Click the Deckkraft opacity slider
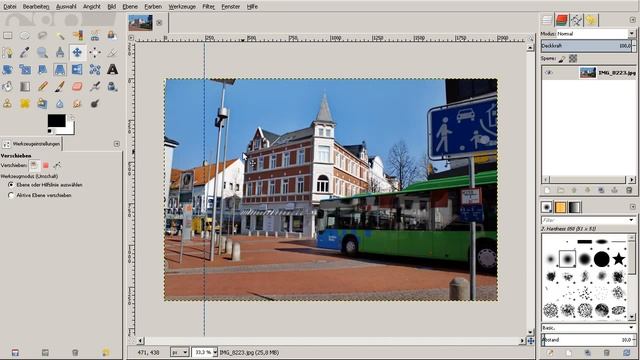The width and height of the screenshot is (640, 360). [x=587, y=46]
